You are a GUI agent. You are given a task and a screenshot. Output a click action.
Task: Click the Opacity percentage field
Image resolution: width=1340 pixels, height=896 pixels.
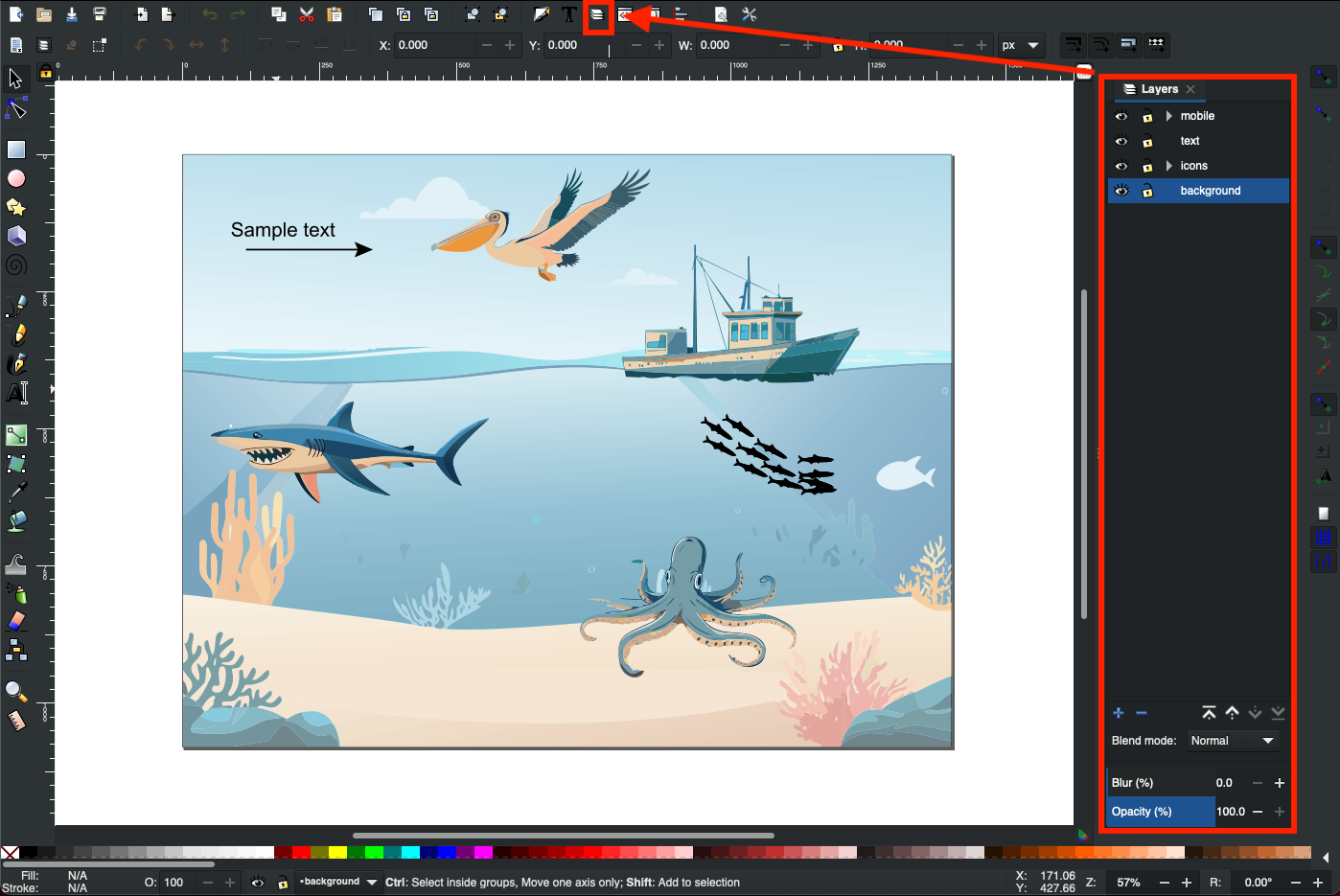click(x=1231, y=812)
